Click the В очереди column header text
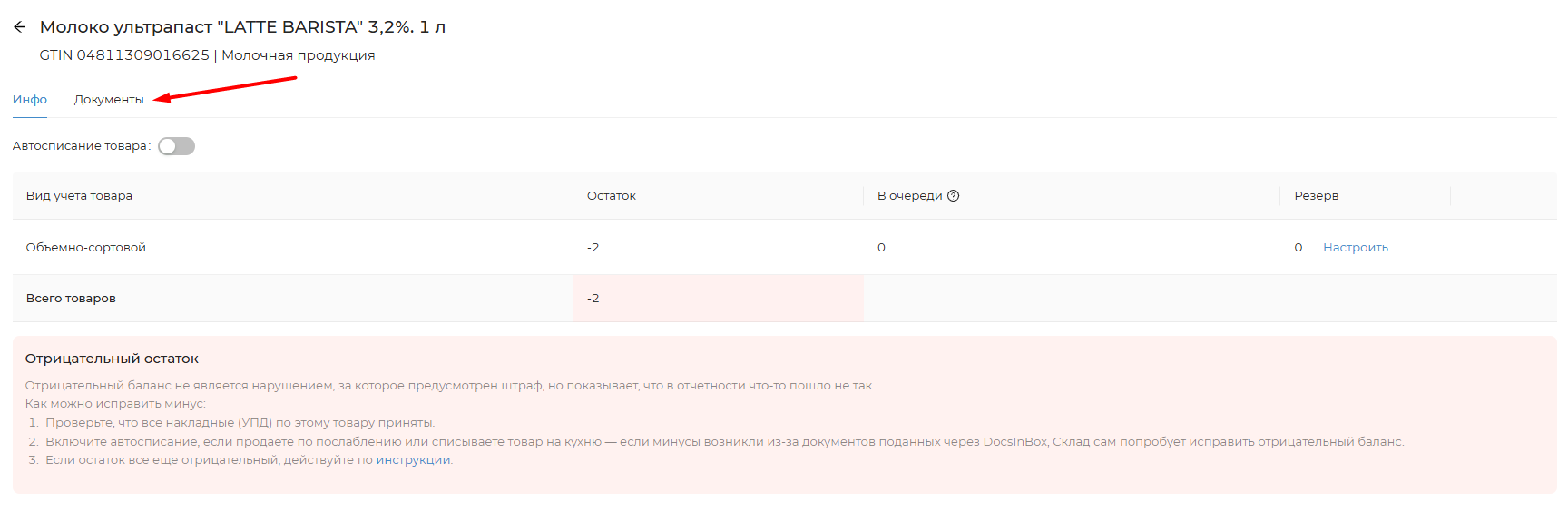1568x512 pixels. click(x=909, y=196)
